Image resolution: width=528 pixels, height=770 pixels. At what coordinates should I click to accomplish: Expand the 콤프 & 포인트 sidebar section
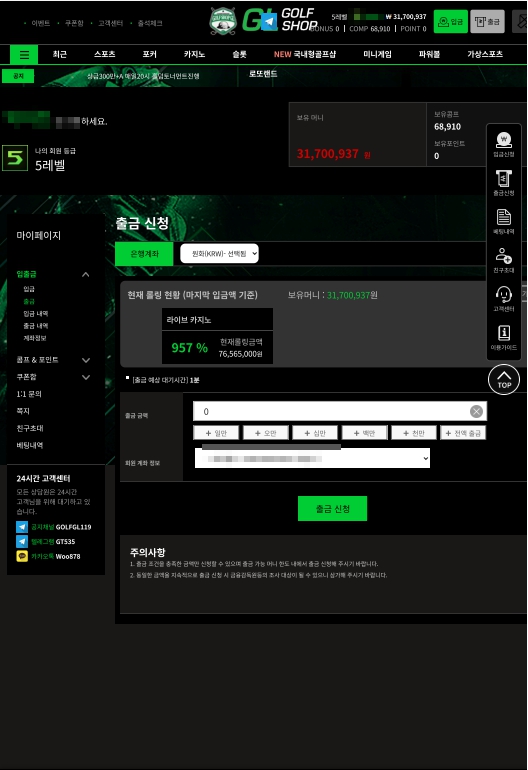coord(86,360)
